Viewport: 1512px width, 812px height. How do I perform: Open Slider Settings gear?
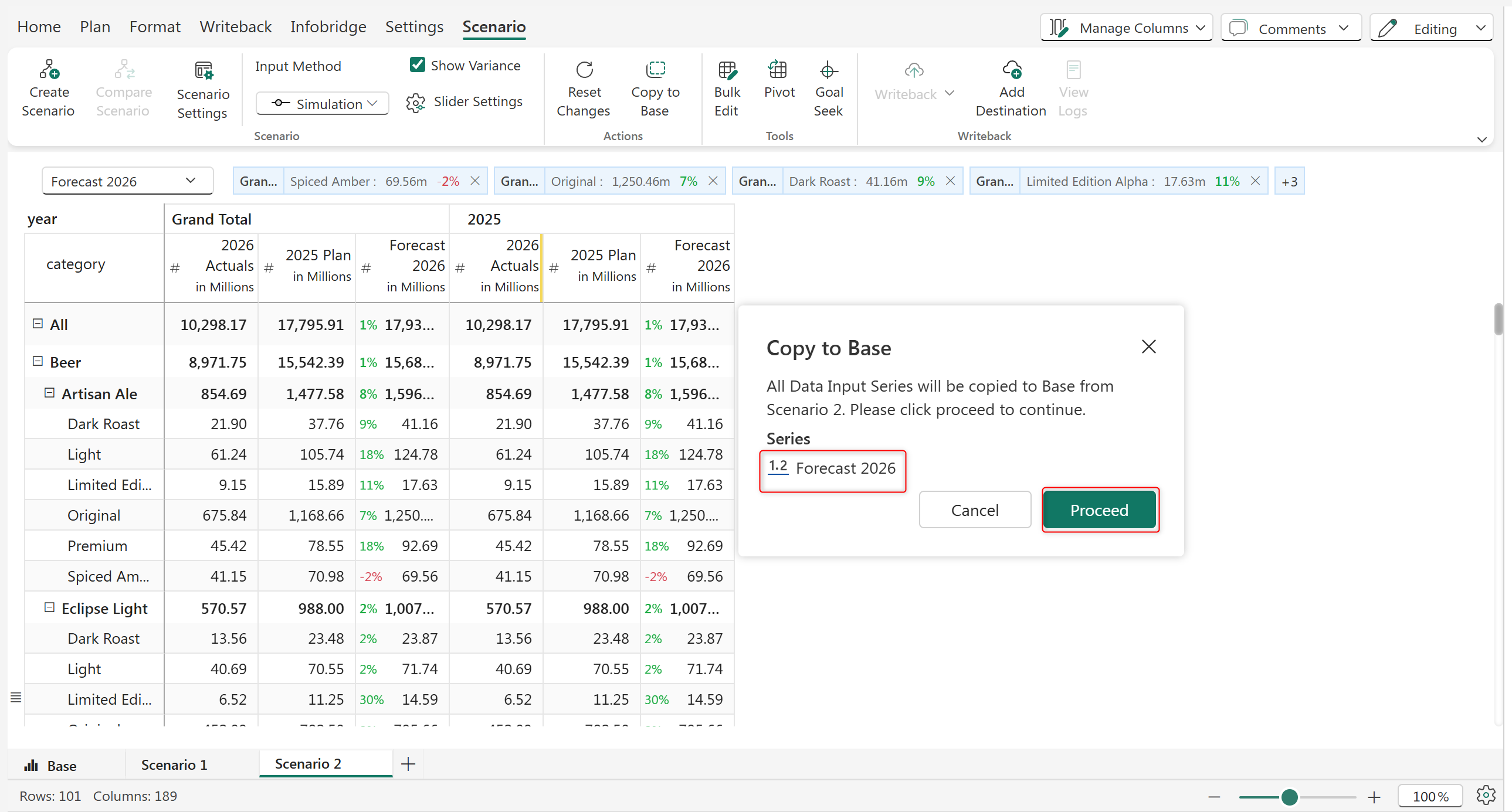pyautogui.click(x=416, y=103)
